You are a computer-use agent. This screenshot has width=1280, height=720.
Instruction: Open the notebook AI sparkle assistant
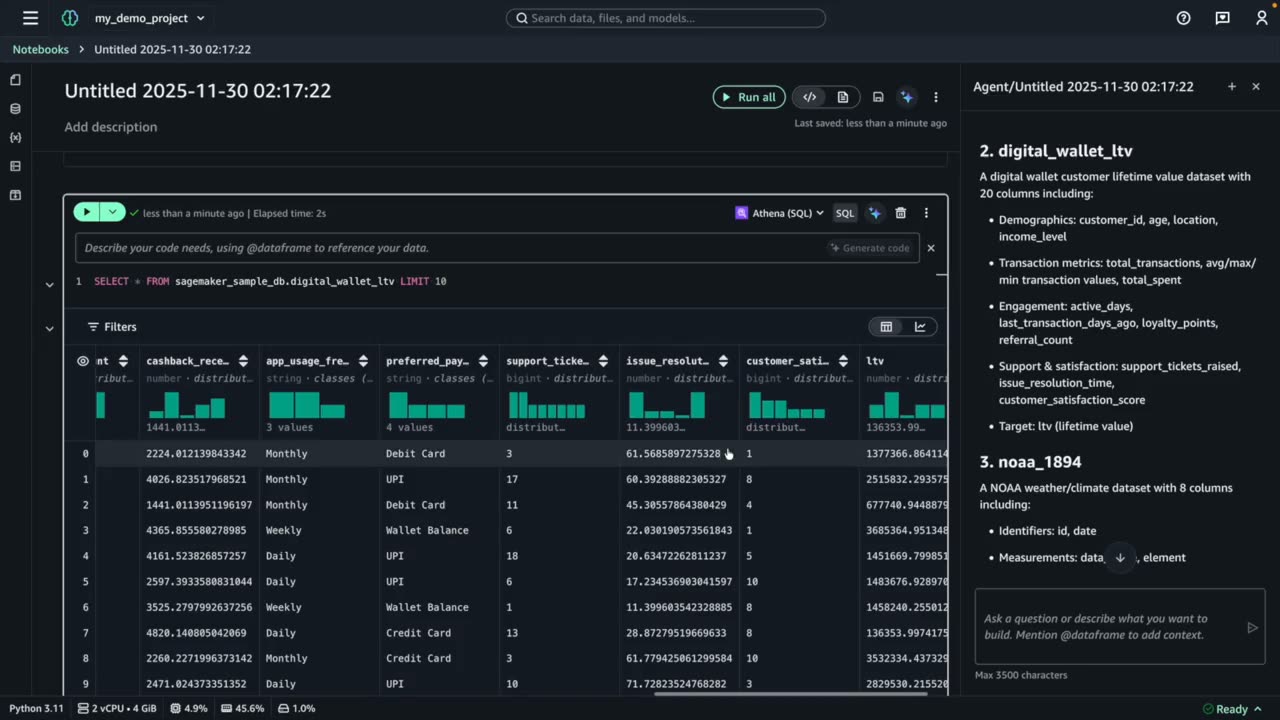point(907,97)
